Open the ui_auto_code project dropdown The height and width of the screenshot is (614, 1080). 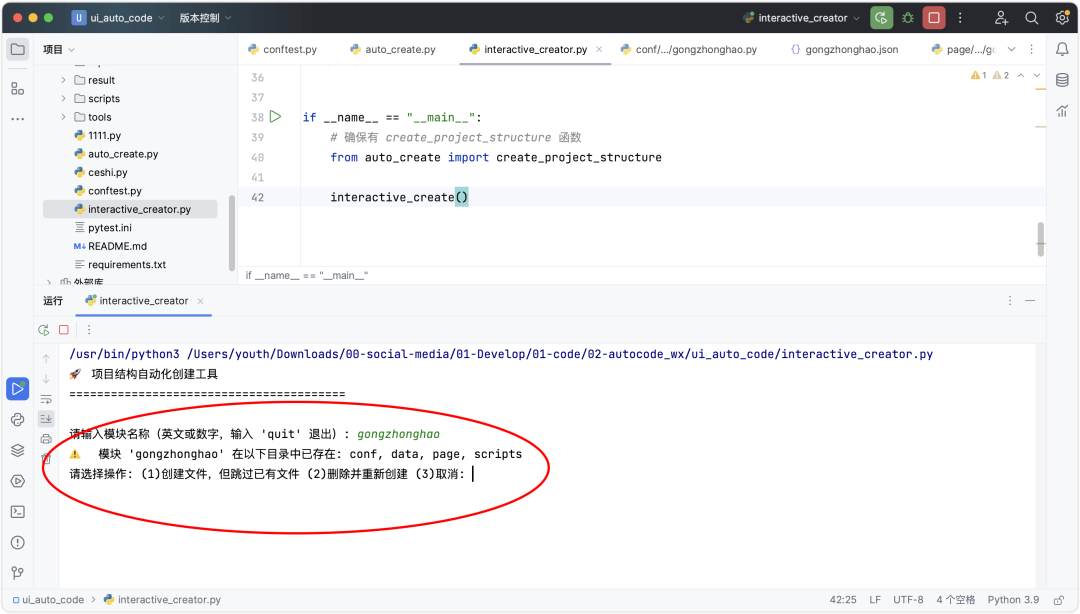118,18
